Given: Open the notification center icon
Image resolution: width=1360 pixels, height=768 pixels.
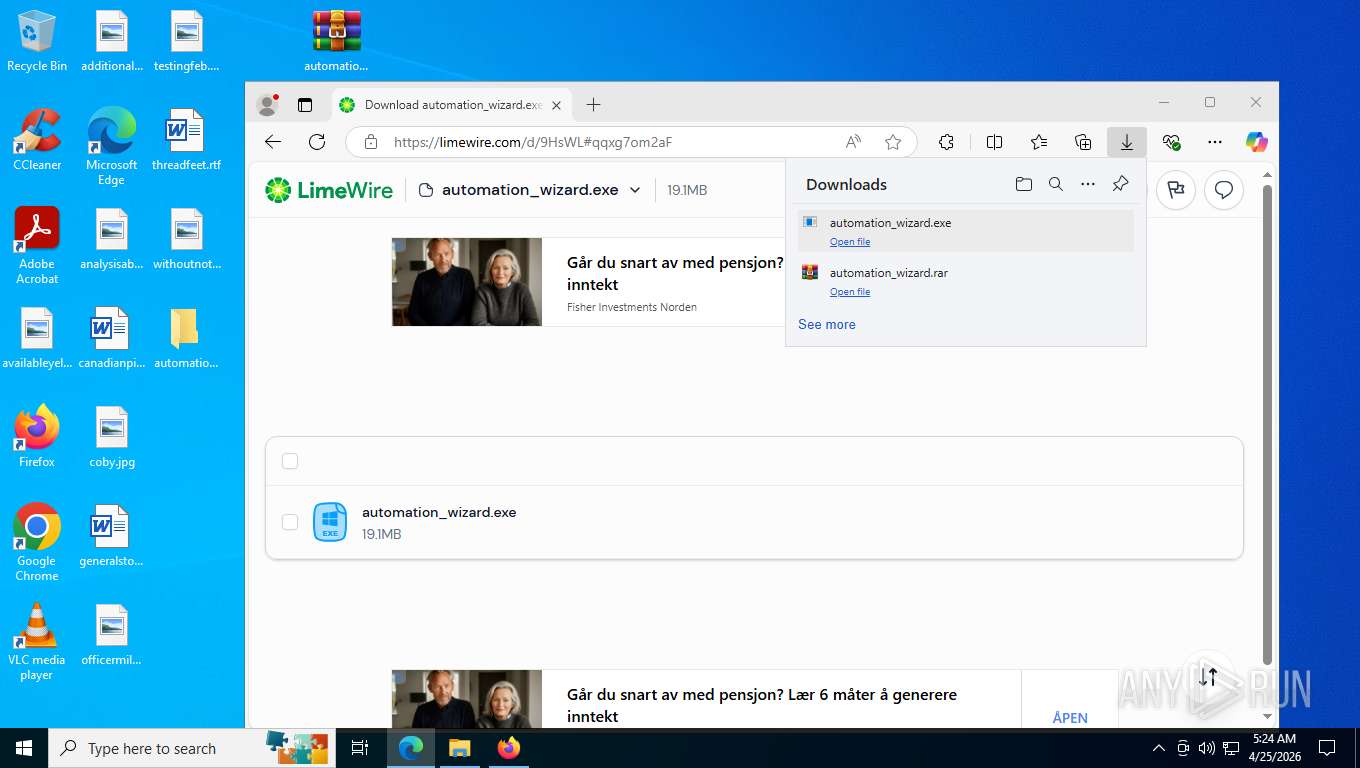Looking at the screenshot, I should [x=1327, y=748].
